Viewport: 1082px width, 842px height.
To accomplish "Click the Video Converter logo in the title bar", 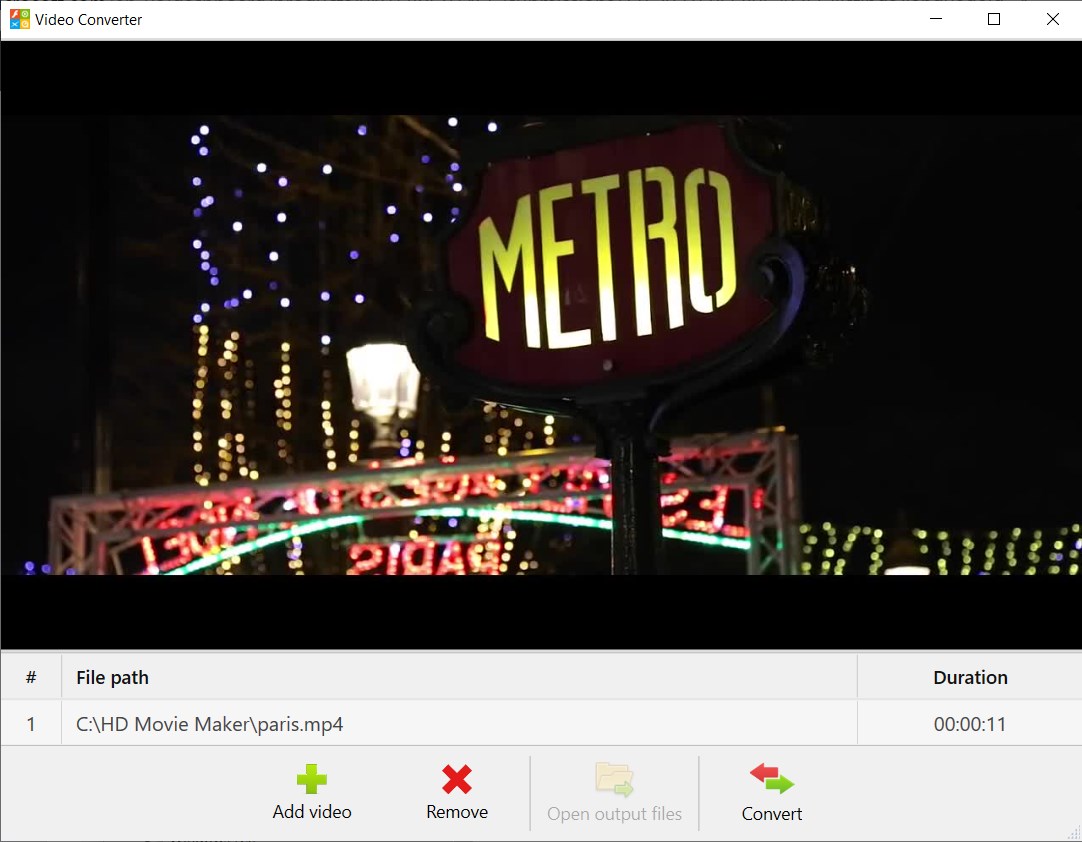I will (18, 18).
